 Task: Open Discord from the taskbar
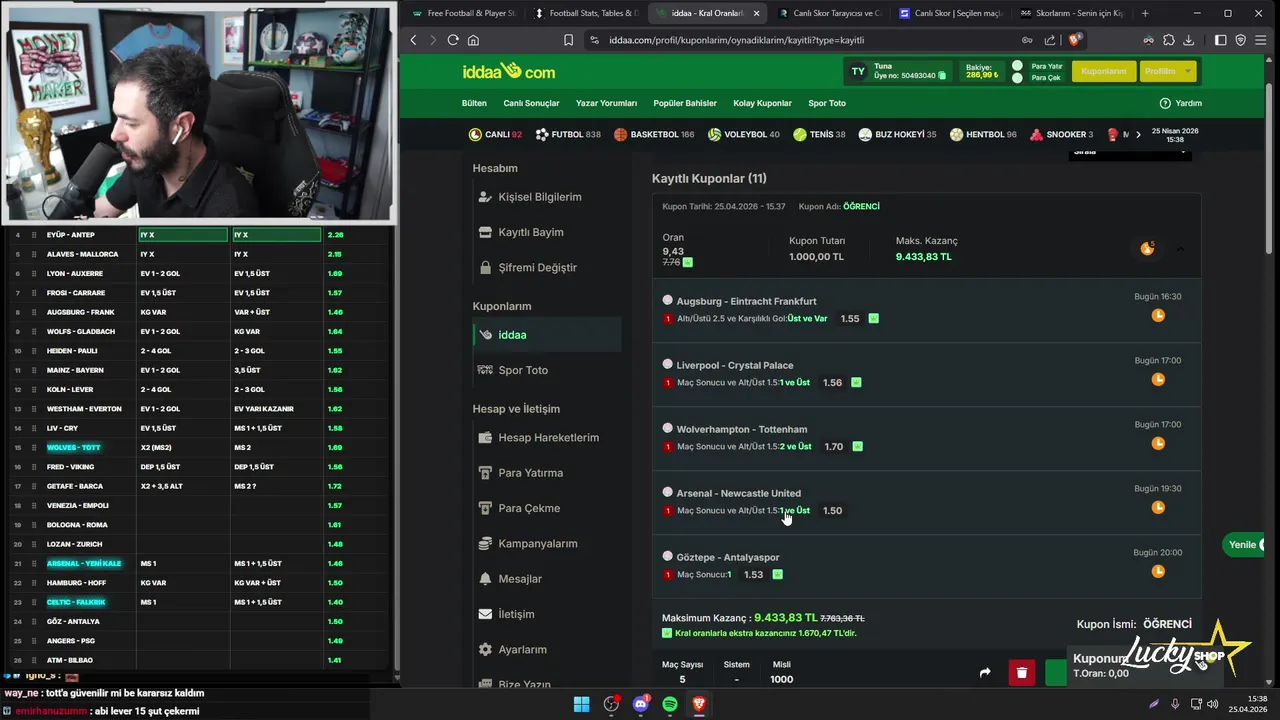pos(641,704)
